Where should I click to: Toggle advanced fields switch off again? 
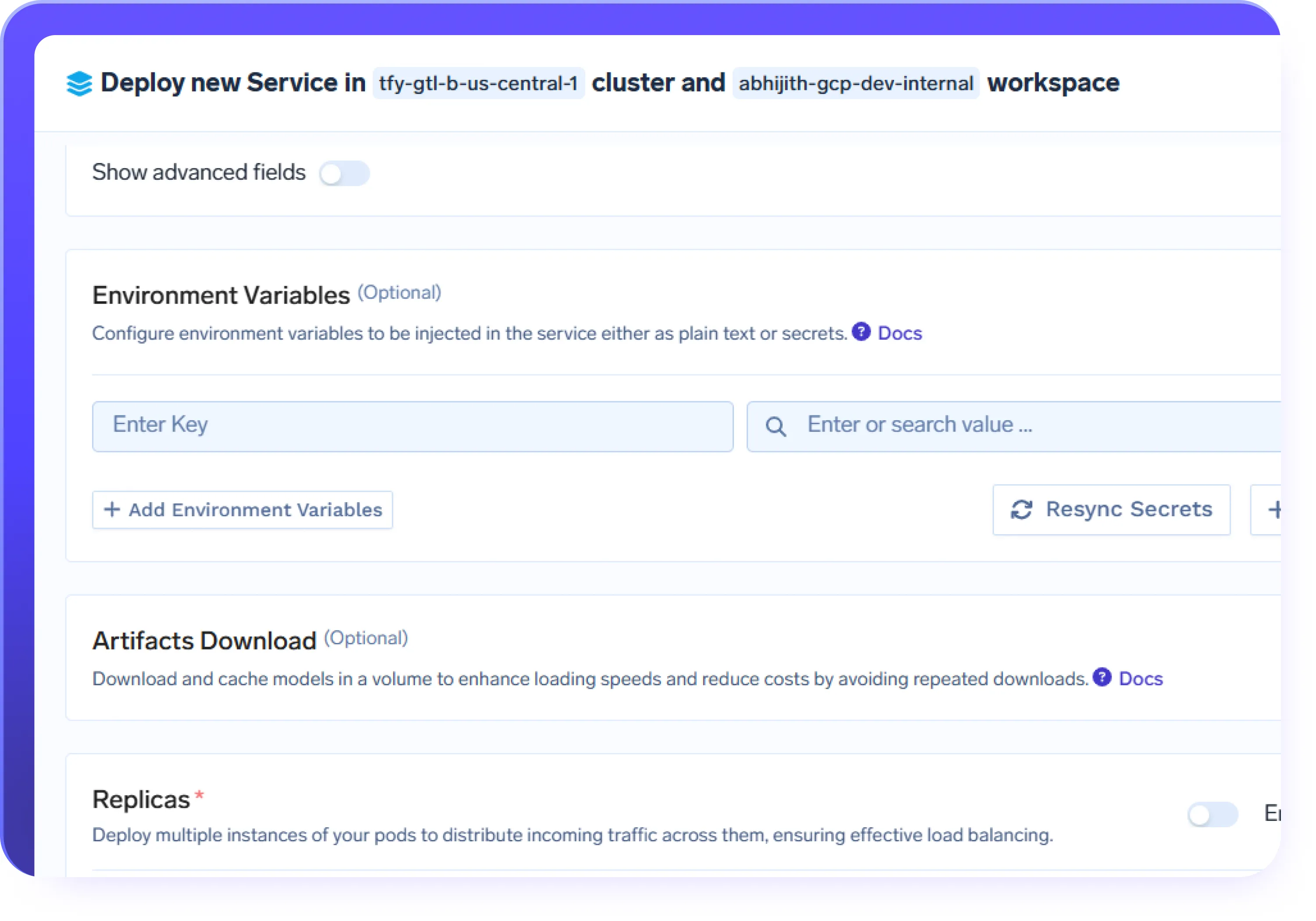(344, 172)
